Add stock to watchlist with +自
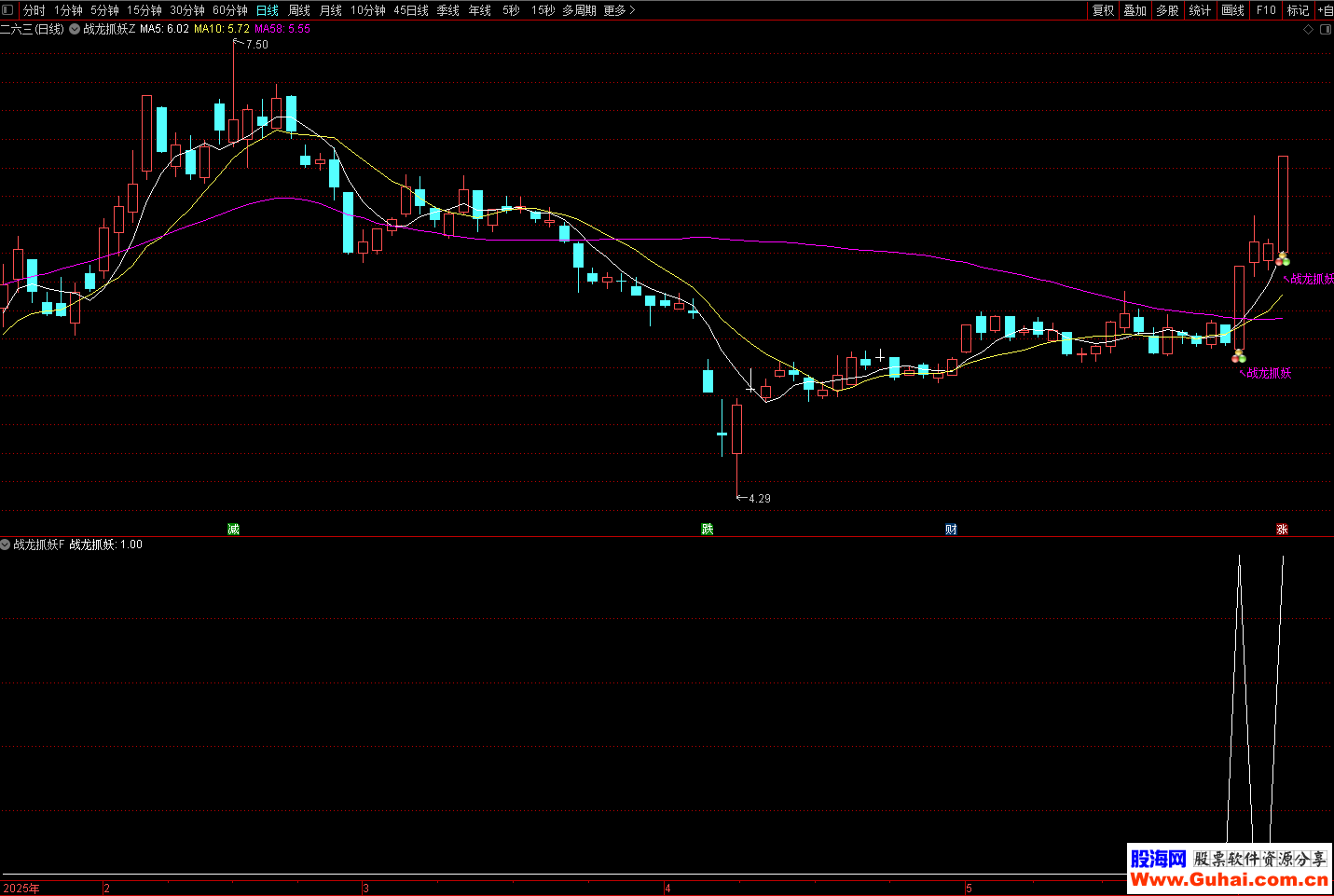The image size is (1334, 896). pyautogui.click(x=1325, y=10)
